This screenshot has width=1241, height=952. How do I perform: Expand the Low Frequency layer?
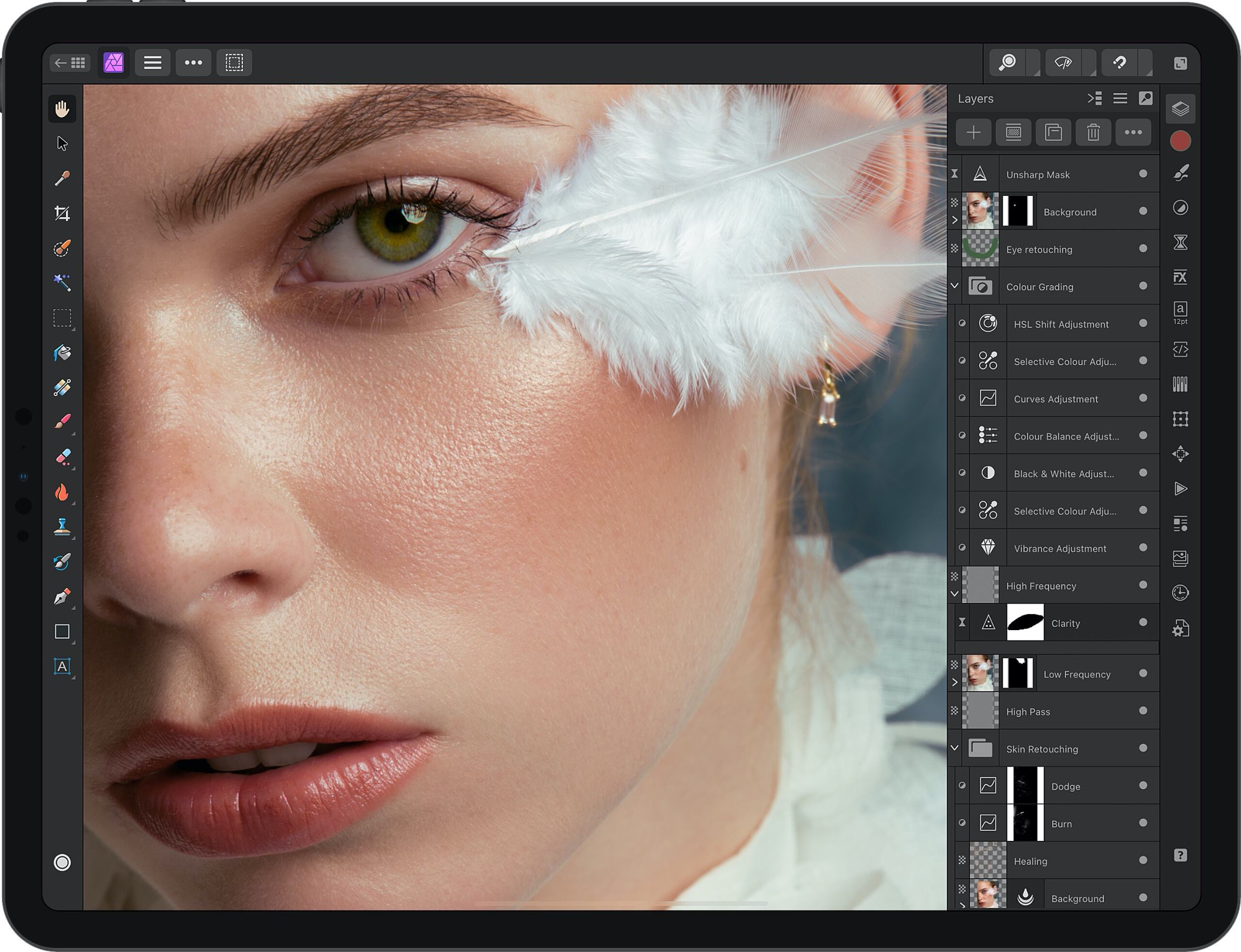click(955, 682)
